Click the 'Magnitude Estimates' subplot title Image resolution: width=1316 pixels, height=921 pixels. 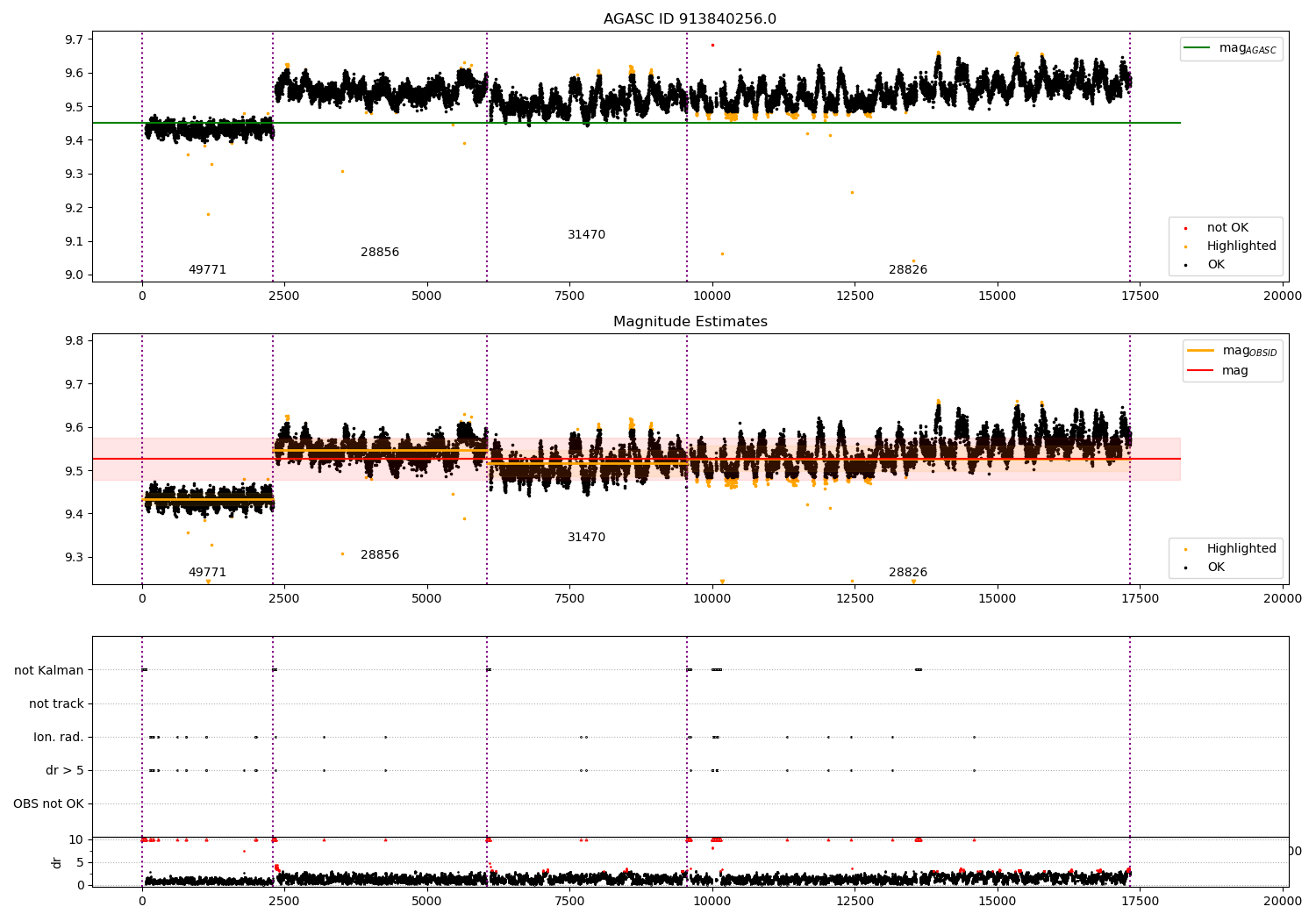690,322
